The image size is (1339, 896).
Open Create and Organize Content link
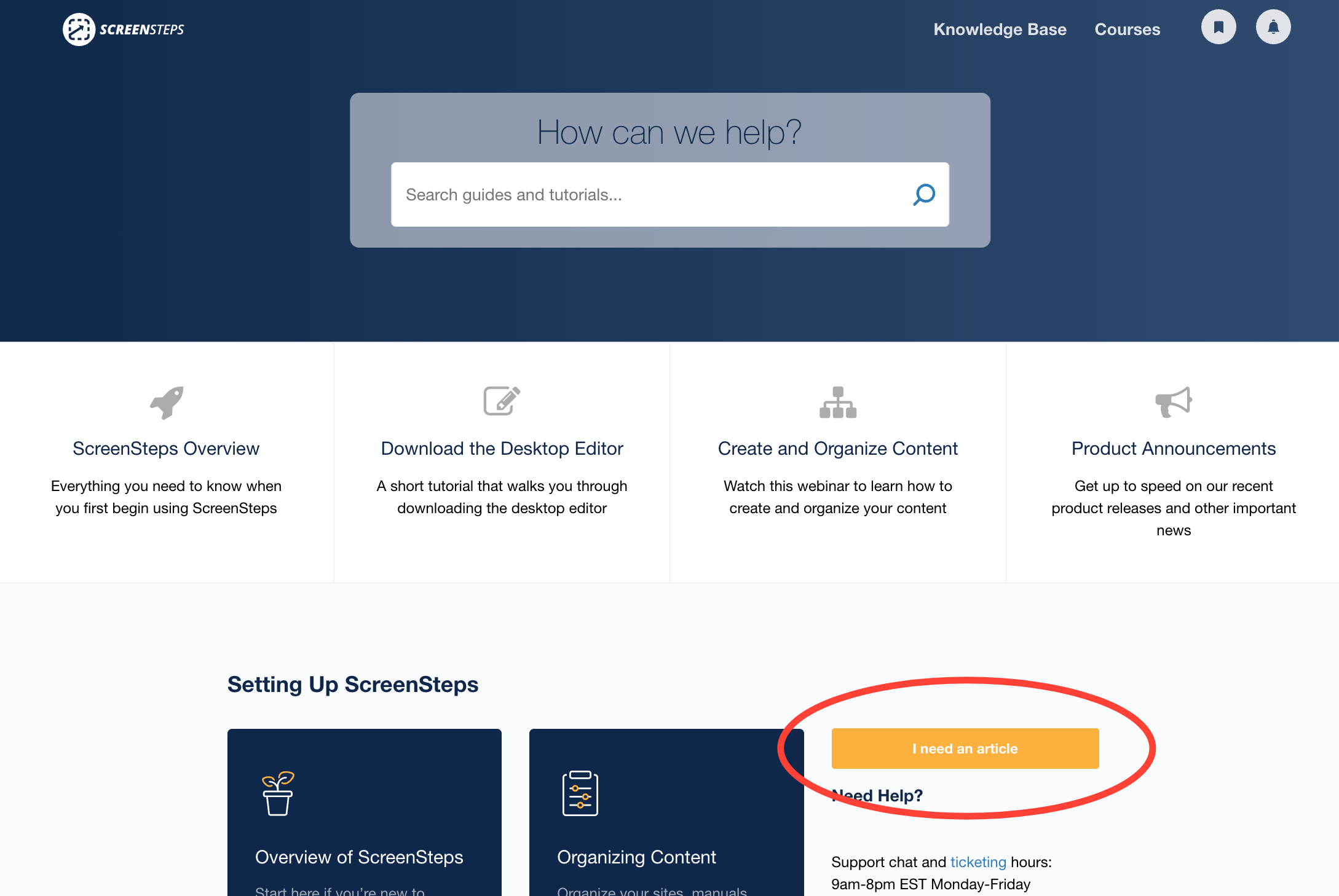click(837, 449)
